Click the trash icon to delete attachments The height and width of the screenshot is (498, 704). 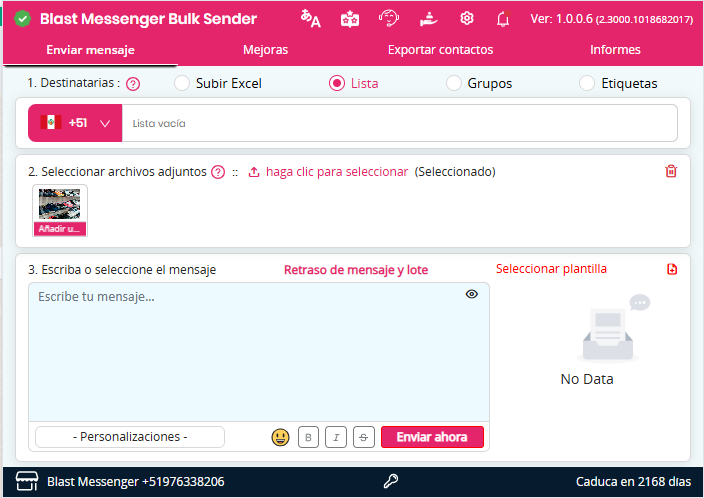(x=671, y=171)
